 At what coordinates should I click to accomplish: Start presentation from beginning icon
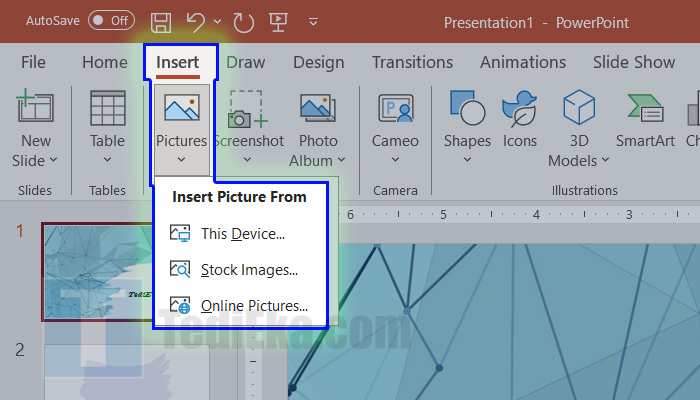tap(278, 22)
